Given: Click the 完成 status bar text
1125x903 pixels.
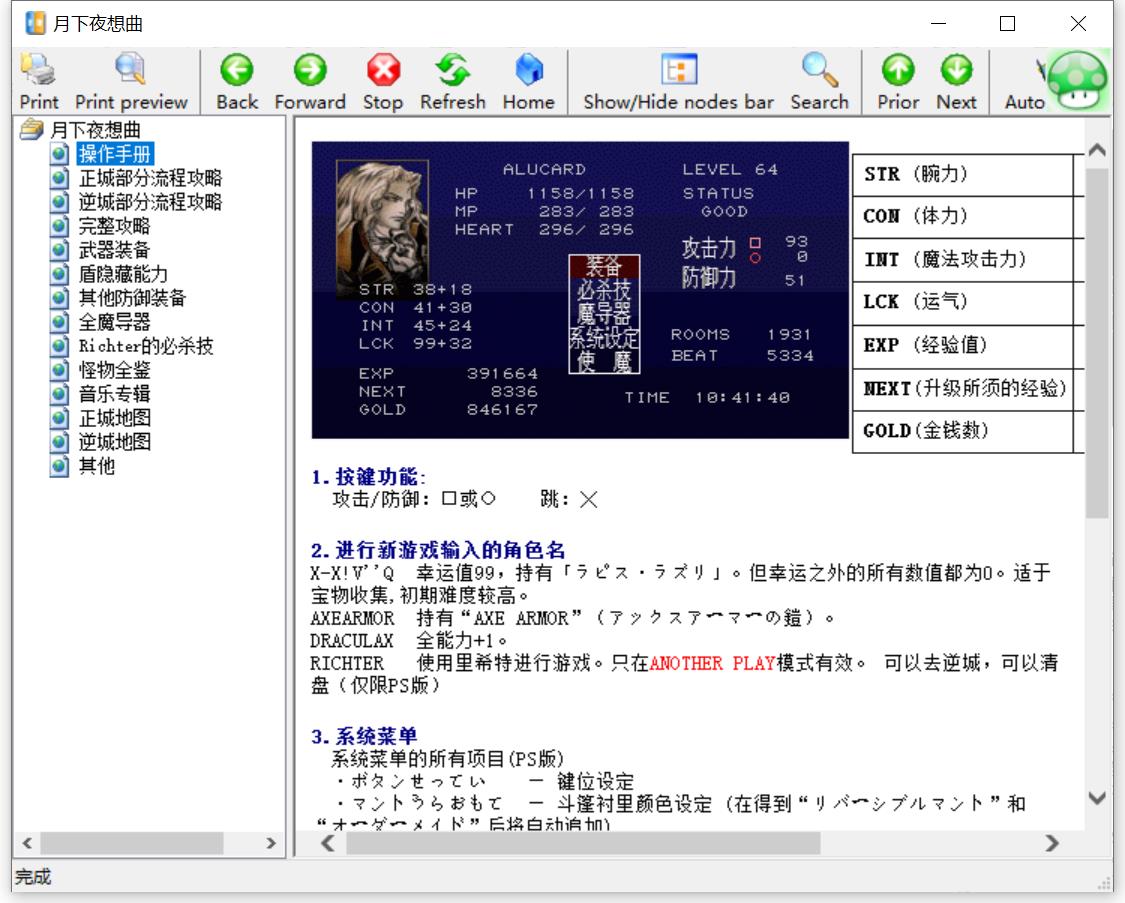Looking at the screenshot, I should pyautogui.click(x=33, y=876).
